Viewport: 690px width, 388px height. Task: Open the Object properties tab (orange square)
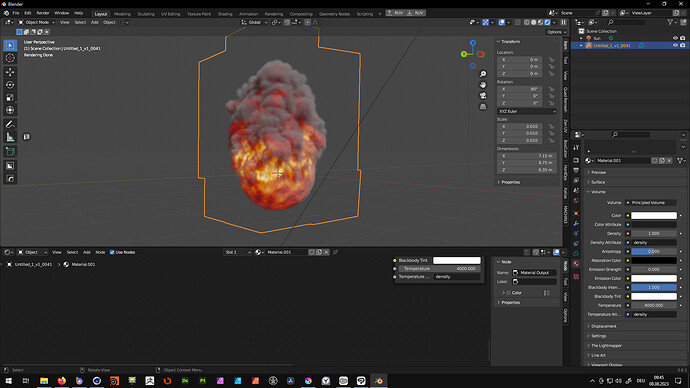pyautogui.click(x=576, y=213)
